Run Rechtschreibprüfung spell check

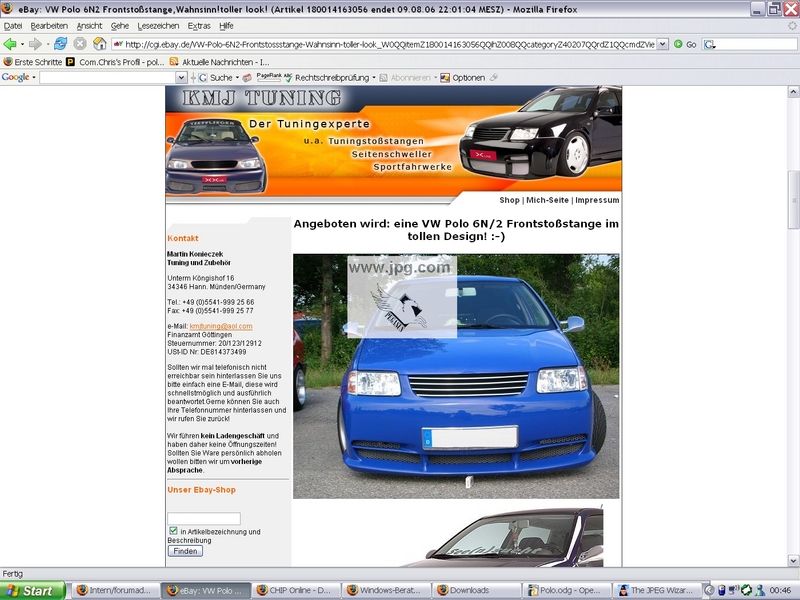tap(327, 78)
